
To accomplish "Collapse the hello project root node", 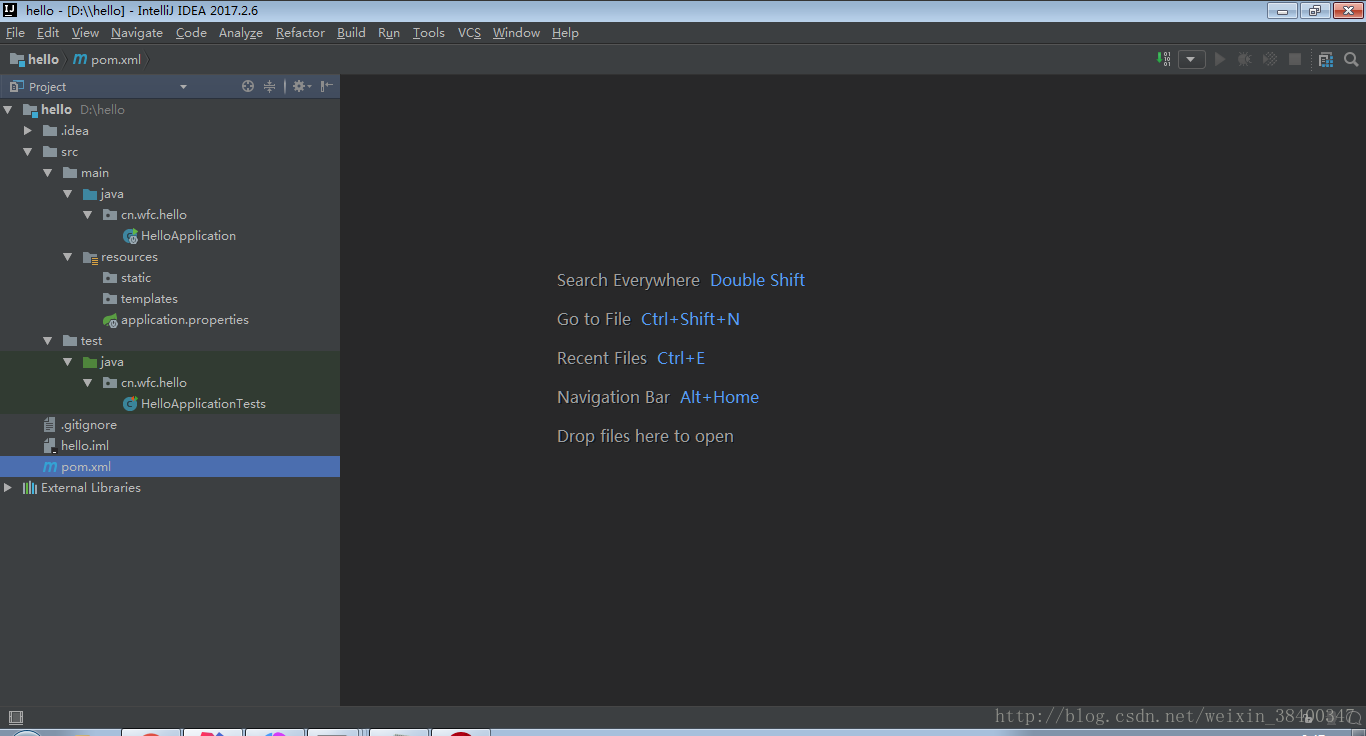I will point(8,110).
